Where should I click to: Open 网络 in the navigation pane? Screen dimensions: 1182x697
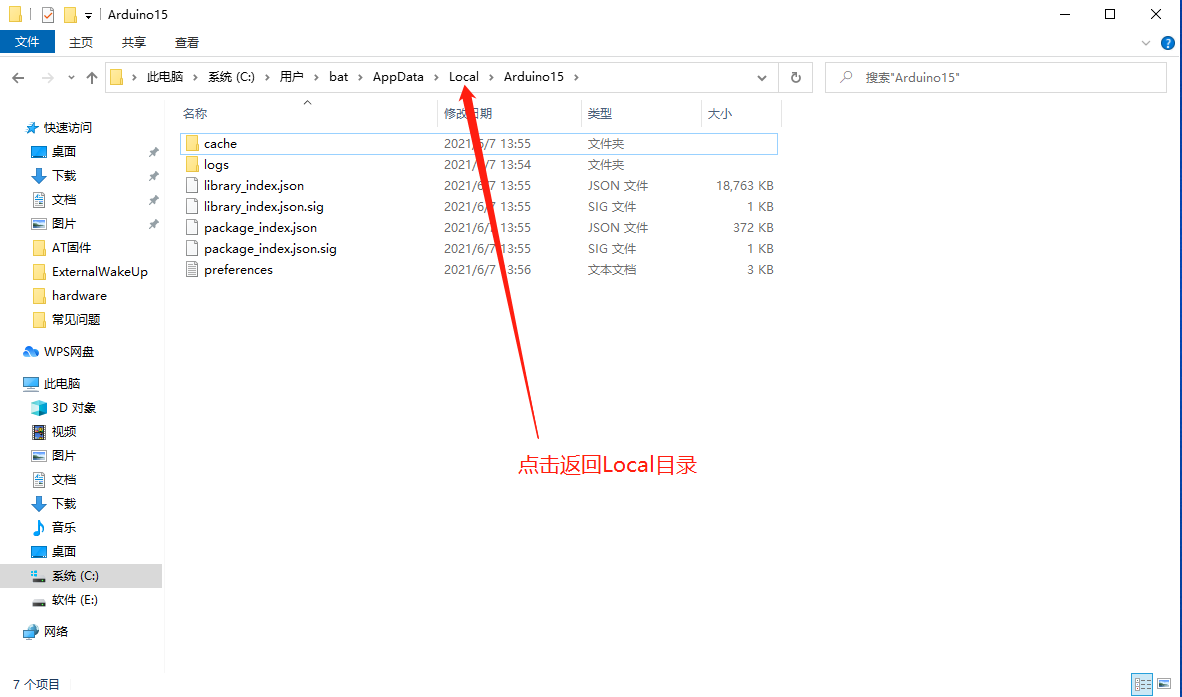pos(46,631)
